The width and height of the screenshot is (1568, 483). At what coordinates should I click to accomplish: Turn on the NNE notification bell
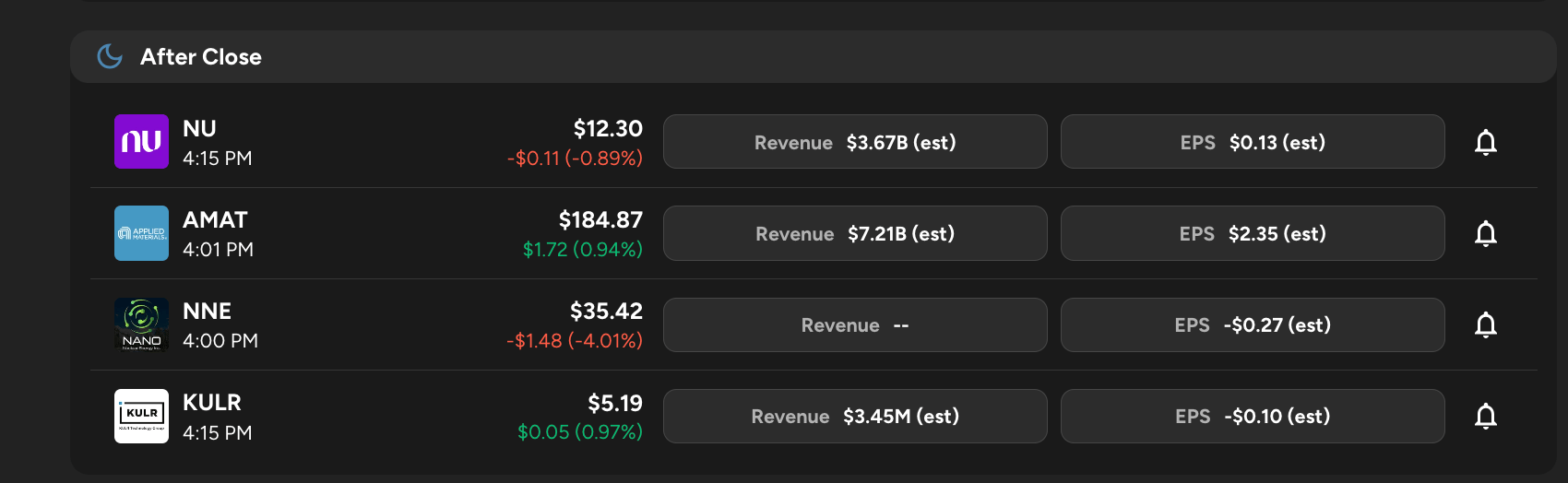tap(1485, 324)
